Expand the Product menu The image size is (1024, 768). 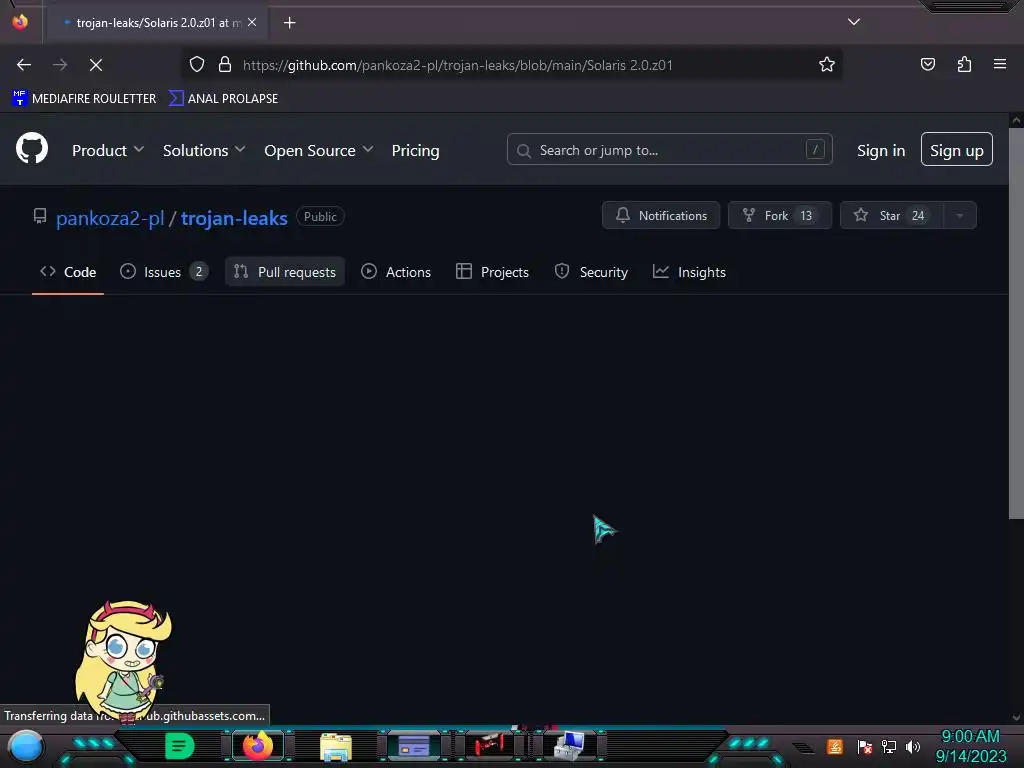coord(108,150)
